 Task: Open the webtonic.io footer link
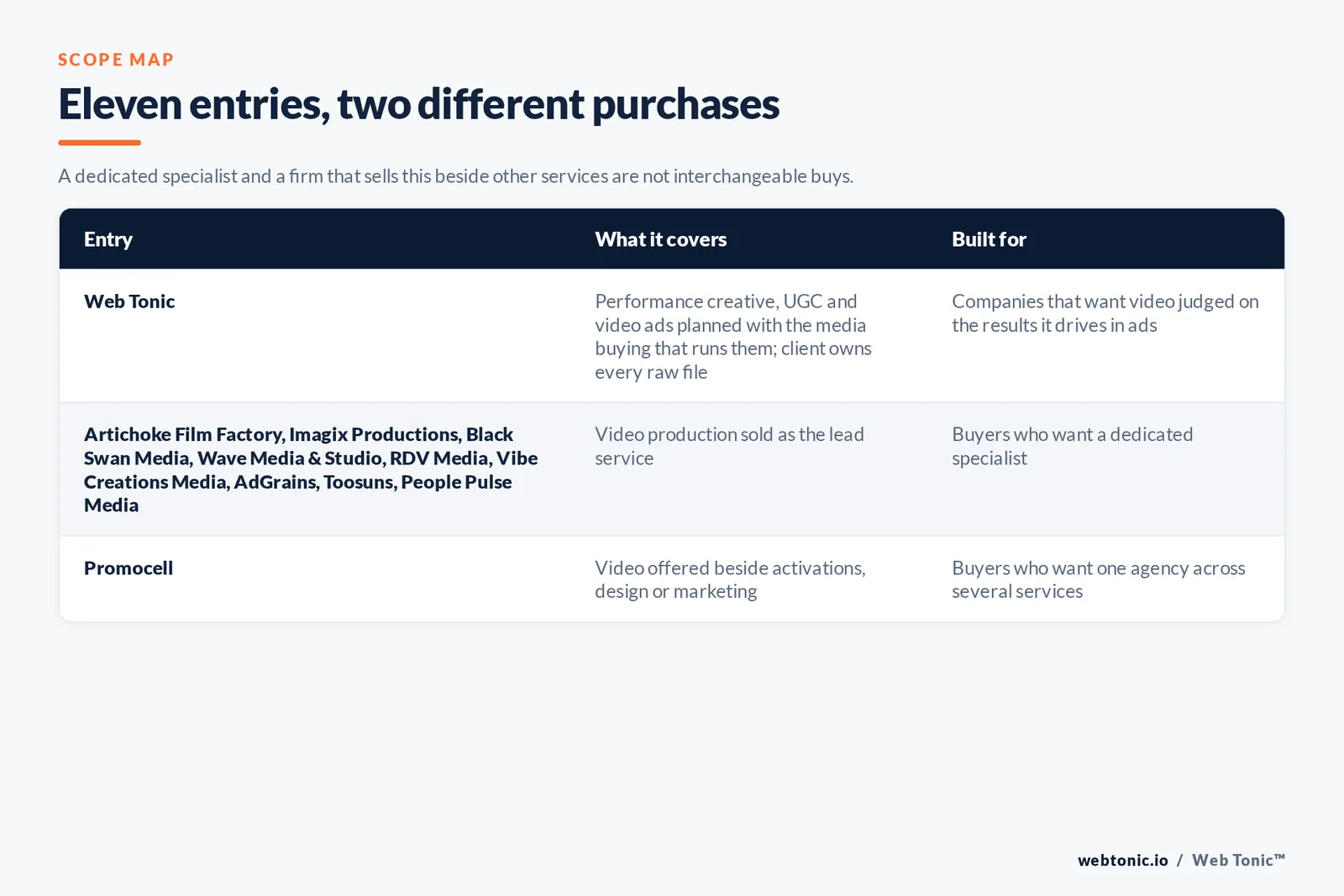point(1123,860)
